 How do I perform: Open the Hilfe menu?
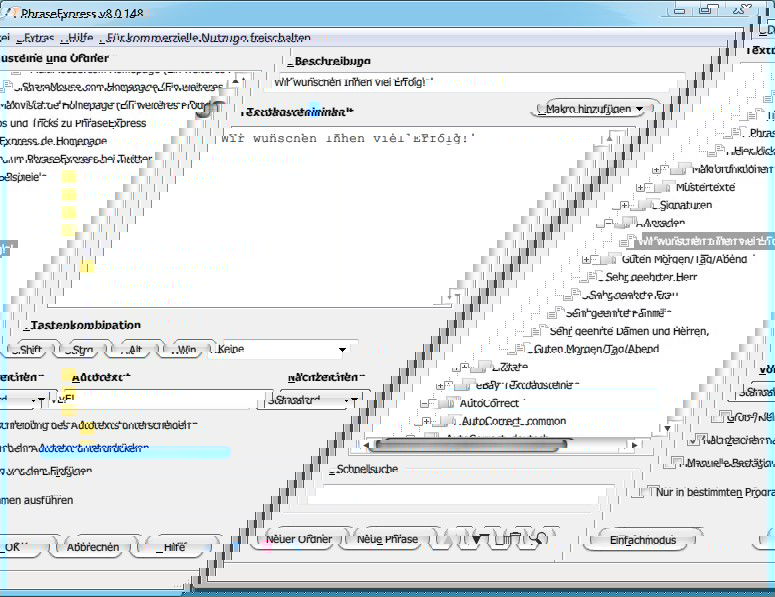point(79,38)
